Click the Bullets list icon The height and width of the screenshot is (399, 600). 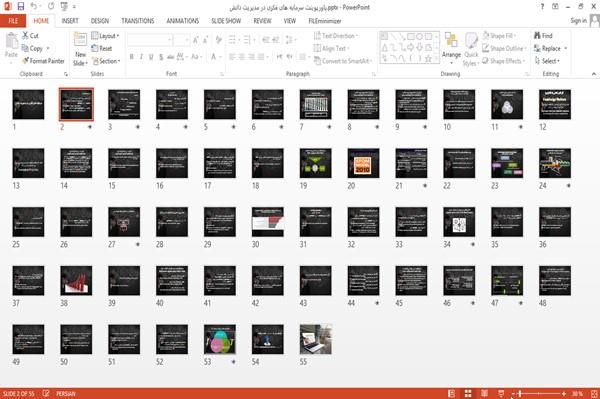click(233, 40)
